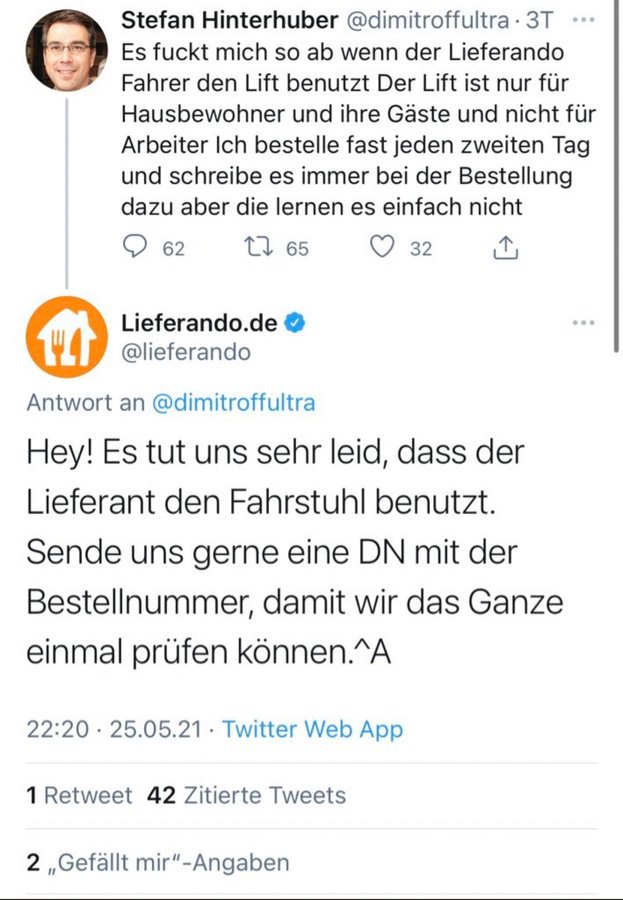The image size is (623, 900).
Task: Open Stefan Hinterhuber's profile photo
Action: [67, 50]
